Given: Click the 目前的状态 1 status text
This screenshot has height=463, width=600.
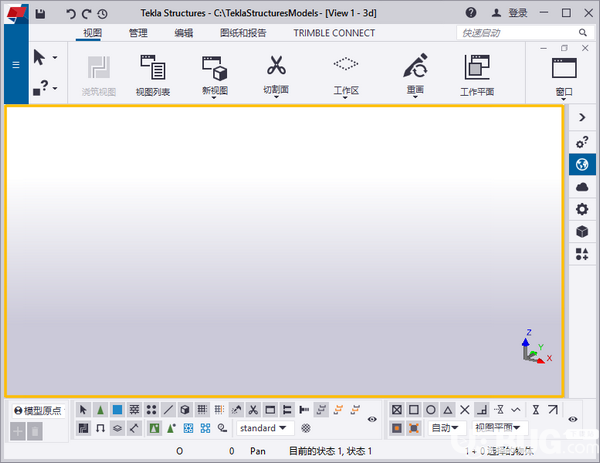Looking at the screenshot, I should tap(317, 451).
